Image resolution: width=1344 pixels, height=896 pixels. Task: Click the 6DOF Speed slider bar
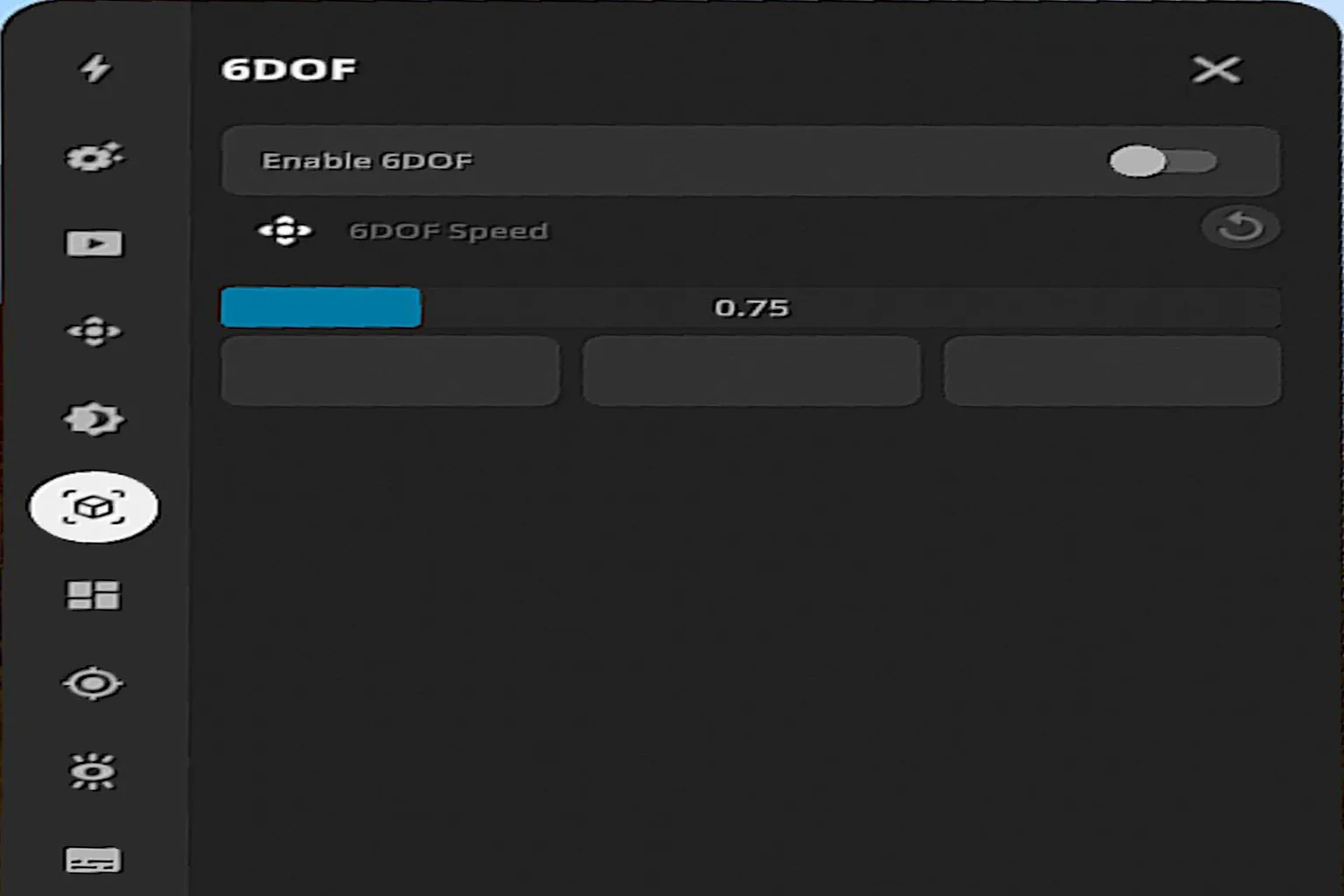[x=751, y=307]
